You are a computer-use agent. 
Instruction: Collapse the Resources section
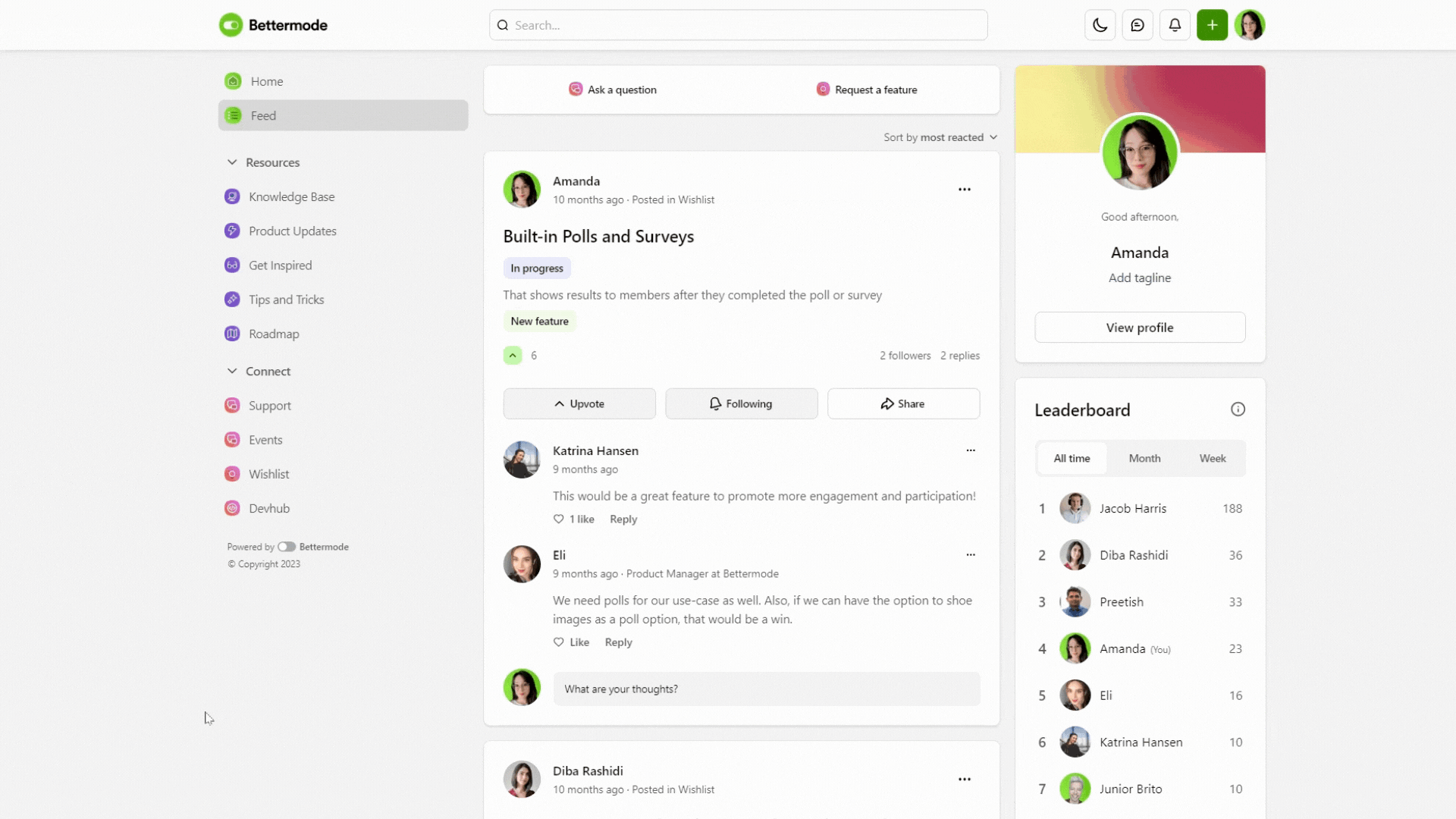(x=232, y=162)
